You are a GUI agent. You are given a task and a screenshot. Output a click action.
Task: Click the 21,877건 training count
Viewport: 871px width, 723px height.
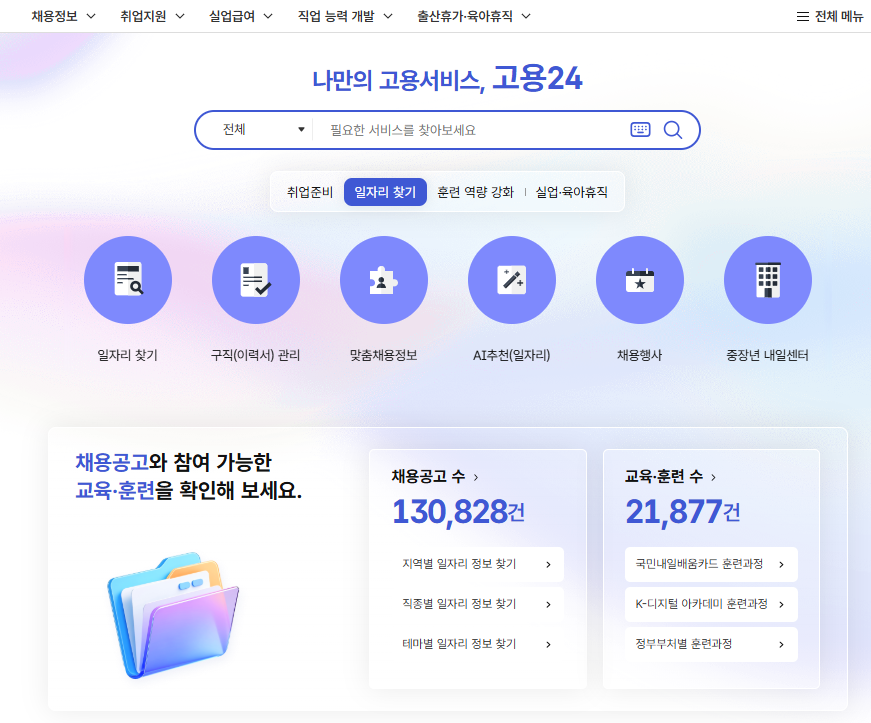[x=683, y=512]
